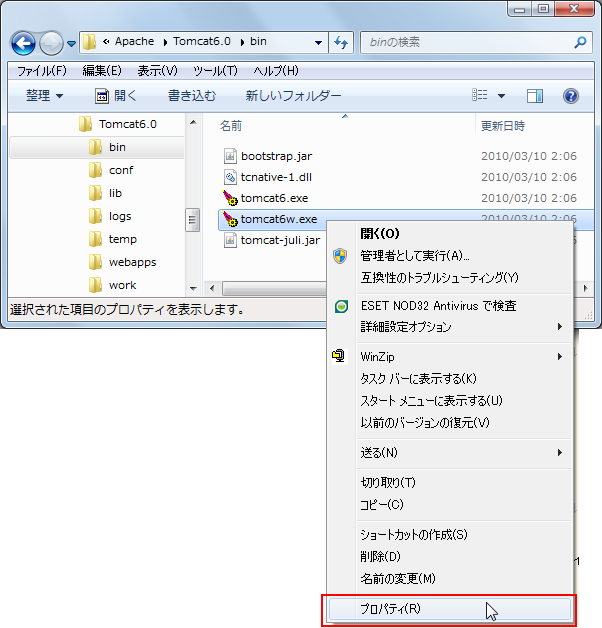The width and height of the screenshot is (602, 628).
Task: Click the tomcat6.exe file icon
Action: pyautogui.click(x=229, y=198)
